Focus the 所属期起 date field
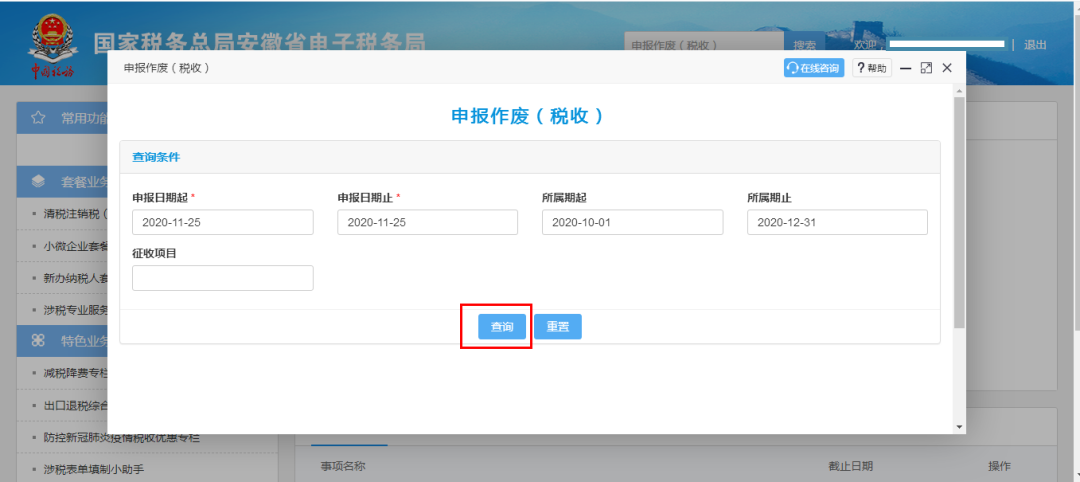1080x482 pixels. coord(632,222)
